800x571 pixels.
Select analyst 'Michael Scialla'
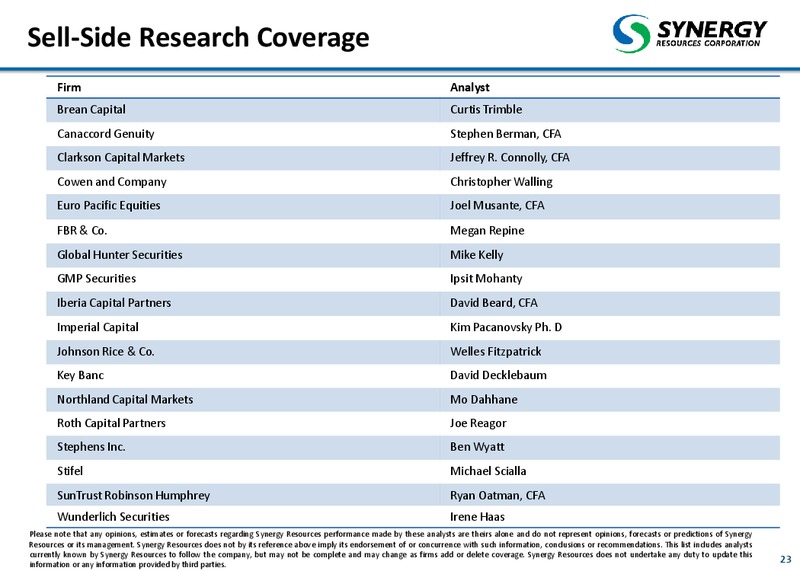click(x=488, y=471)
